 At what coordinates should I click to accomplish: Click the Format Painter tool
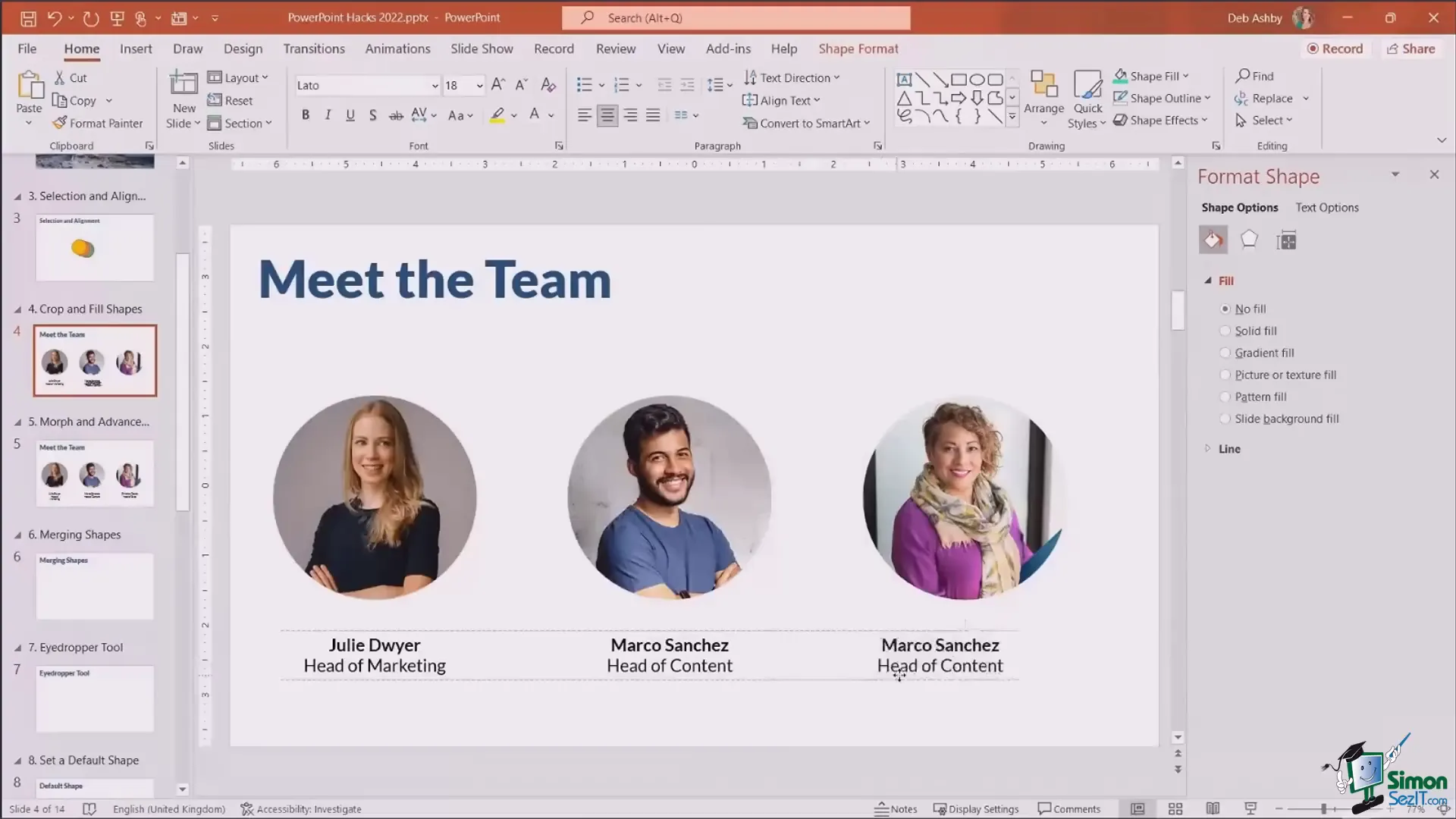[x=97, y=123]
